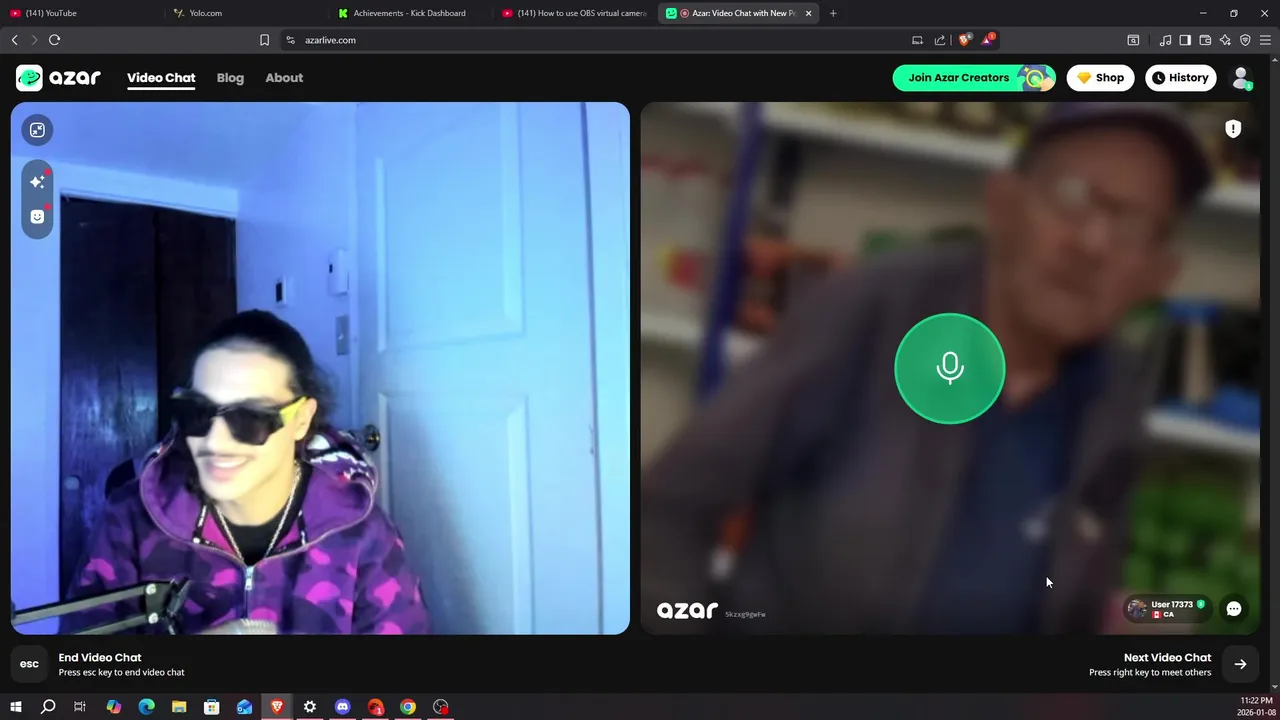The width and height of the screenshot is (1280, 720).
Task: Open site settings icon in address bar
Action: tap(290, 40)
